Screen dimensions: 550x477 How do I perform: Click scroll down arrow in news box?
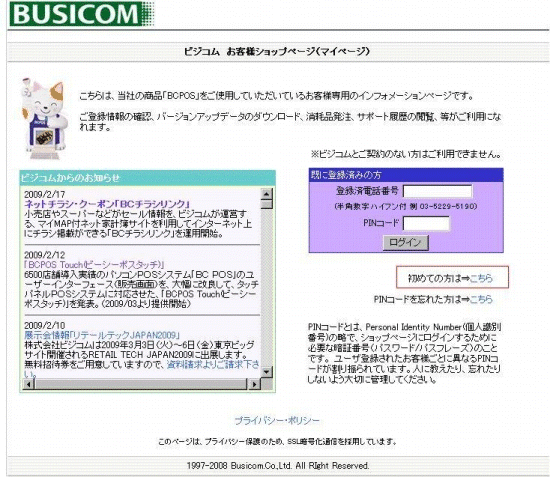click(267, 372)
